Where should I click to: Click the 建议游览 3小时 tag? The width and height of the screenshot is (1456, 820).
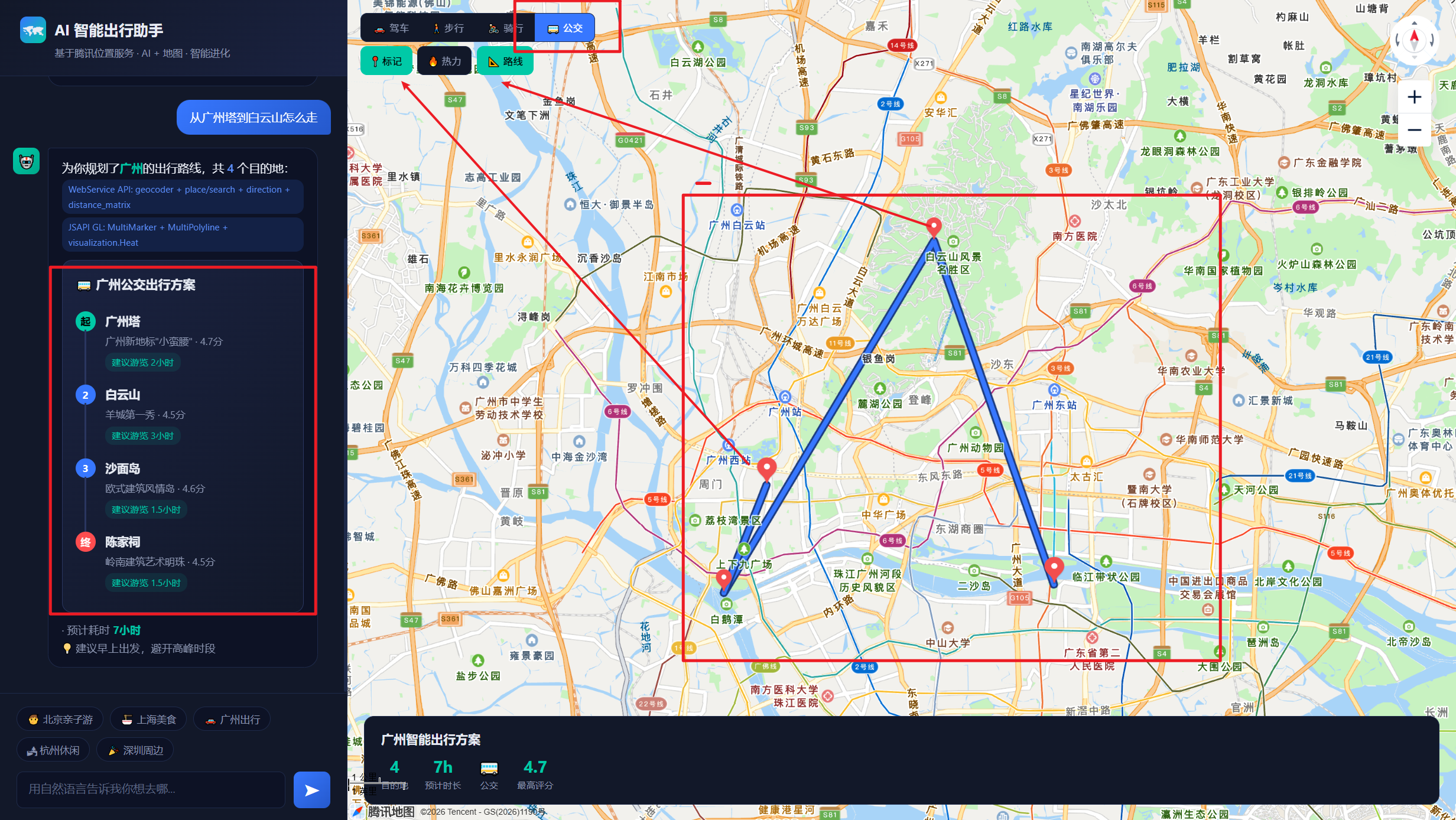coord(142,435)
